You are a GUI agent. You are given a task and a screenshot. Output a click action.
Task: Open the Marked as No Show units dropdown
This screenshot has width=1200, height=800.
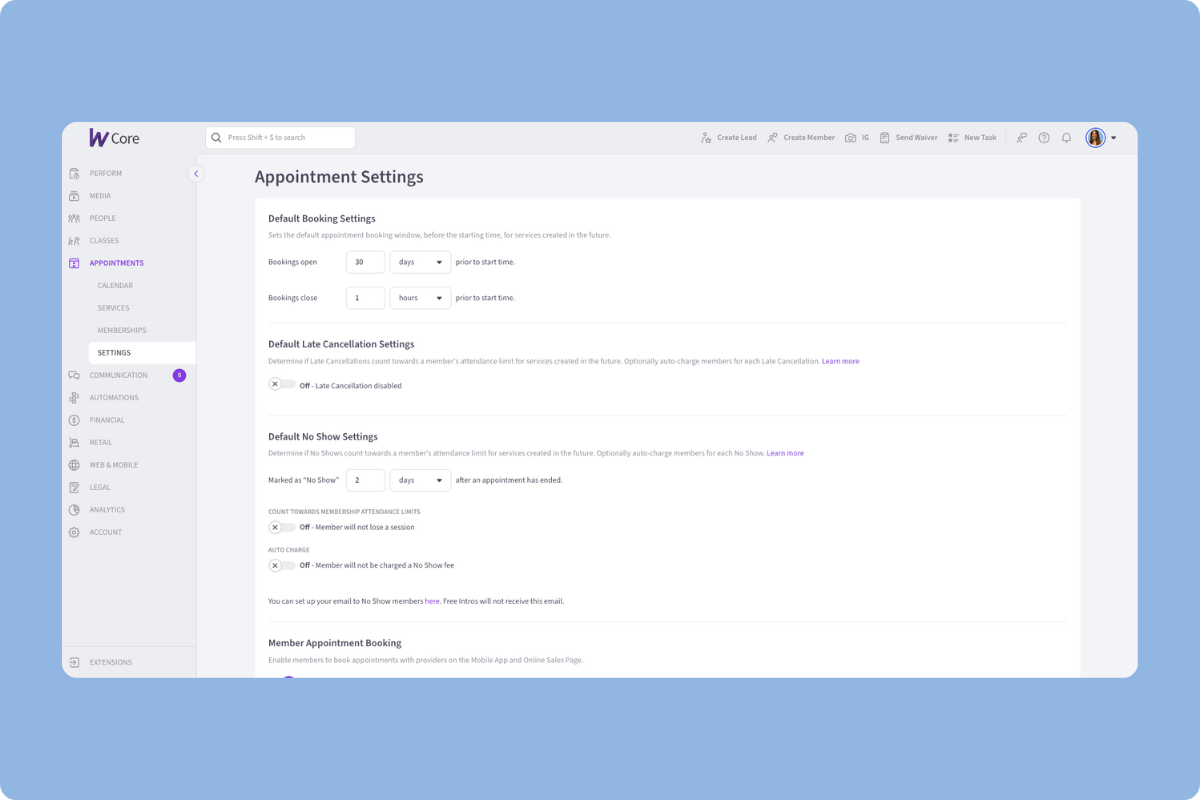coord(420,479)
